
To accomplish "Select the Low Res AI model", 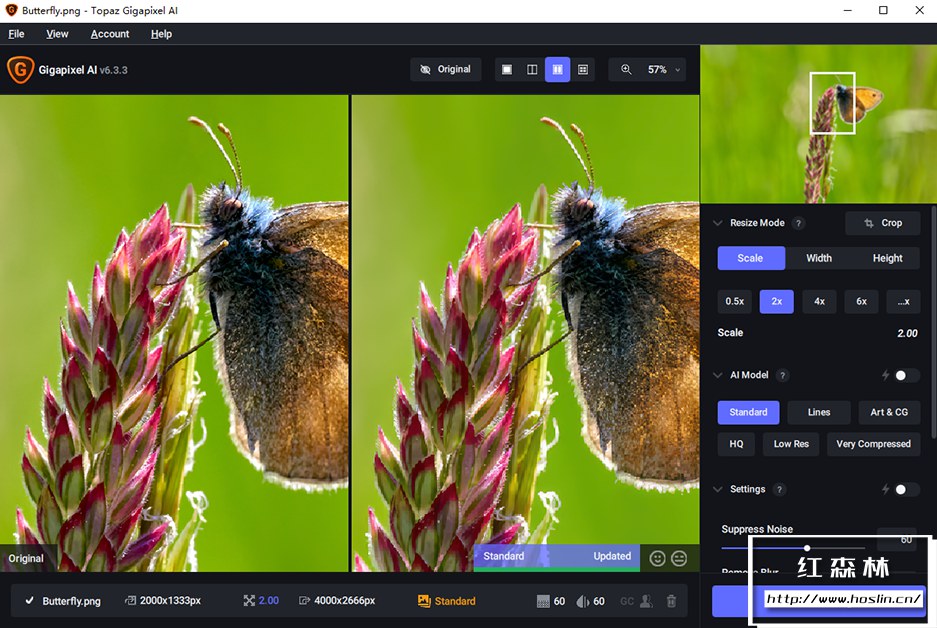I will coord(791,444).
